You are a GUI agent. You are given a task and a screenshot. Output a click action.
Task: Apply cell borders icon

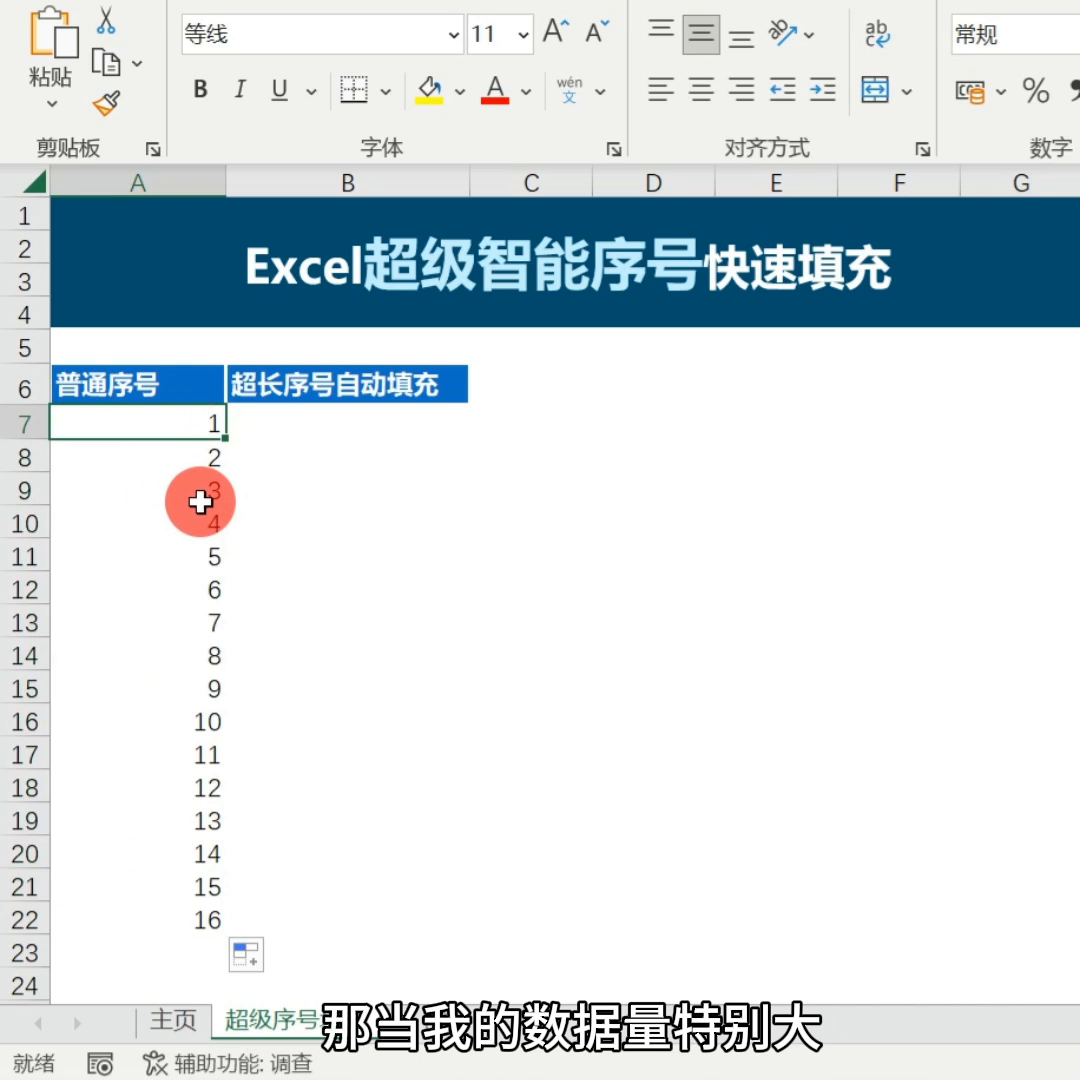coord(354,90)
